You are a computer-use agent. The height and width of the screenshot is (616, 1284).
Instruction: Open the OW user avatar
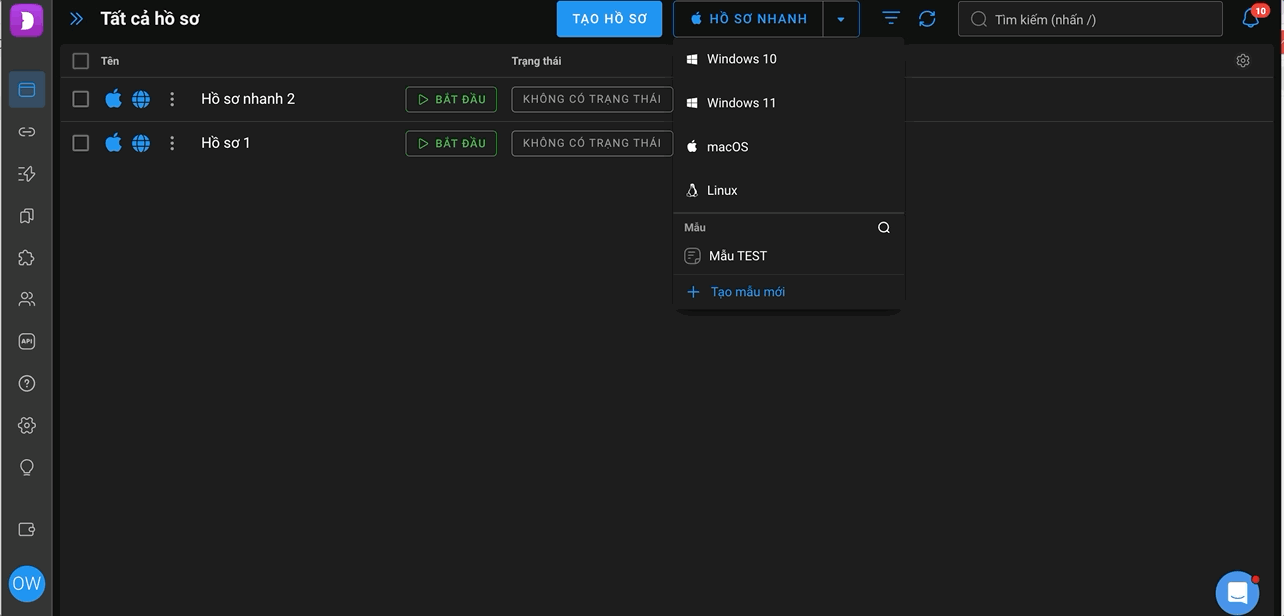27,584
